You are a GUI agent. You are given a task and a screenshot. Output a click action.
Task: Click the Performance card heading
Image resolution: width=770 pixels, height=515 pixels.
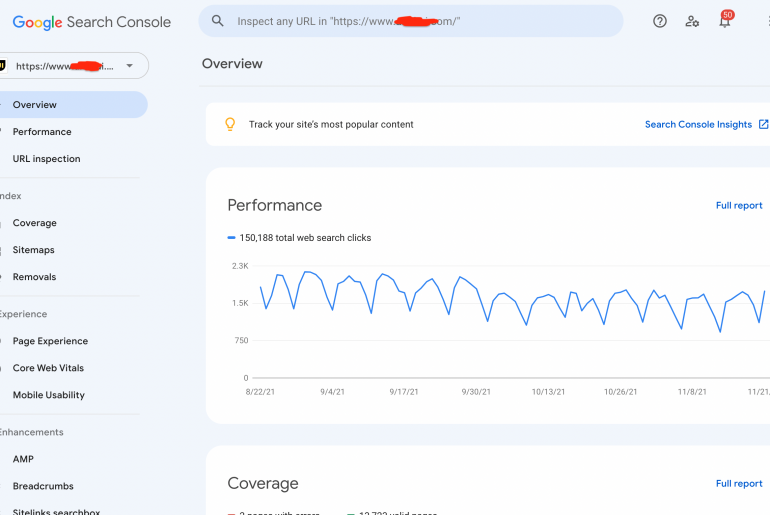coord(275,205)
